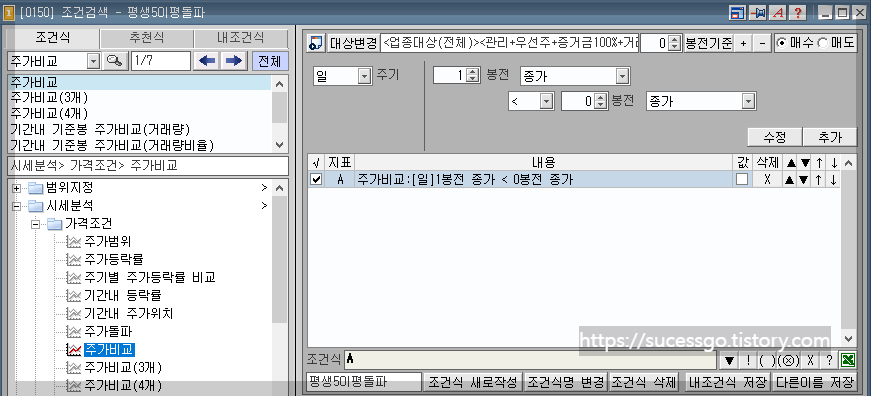Delete condition A with the X in its row
This screenshot has height=396, width=871.
pos(767,179)
